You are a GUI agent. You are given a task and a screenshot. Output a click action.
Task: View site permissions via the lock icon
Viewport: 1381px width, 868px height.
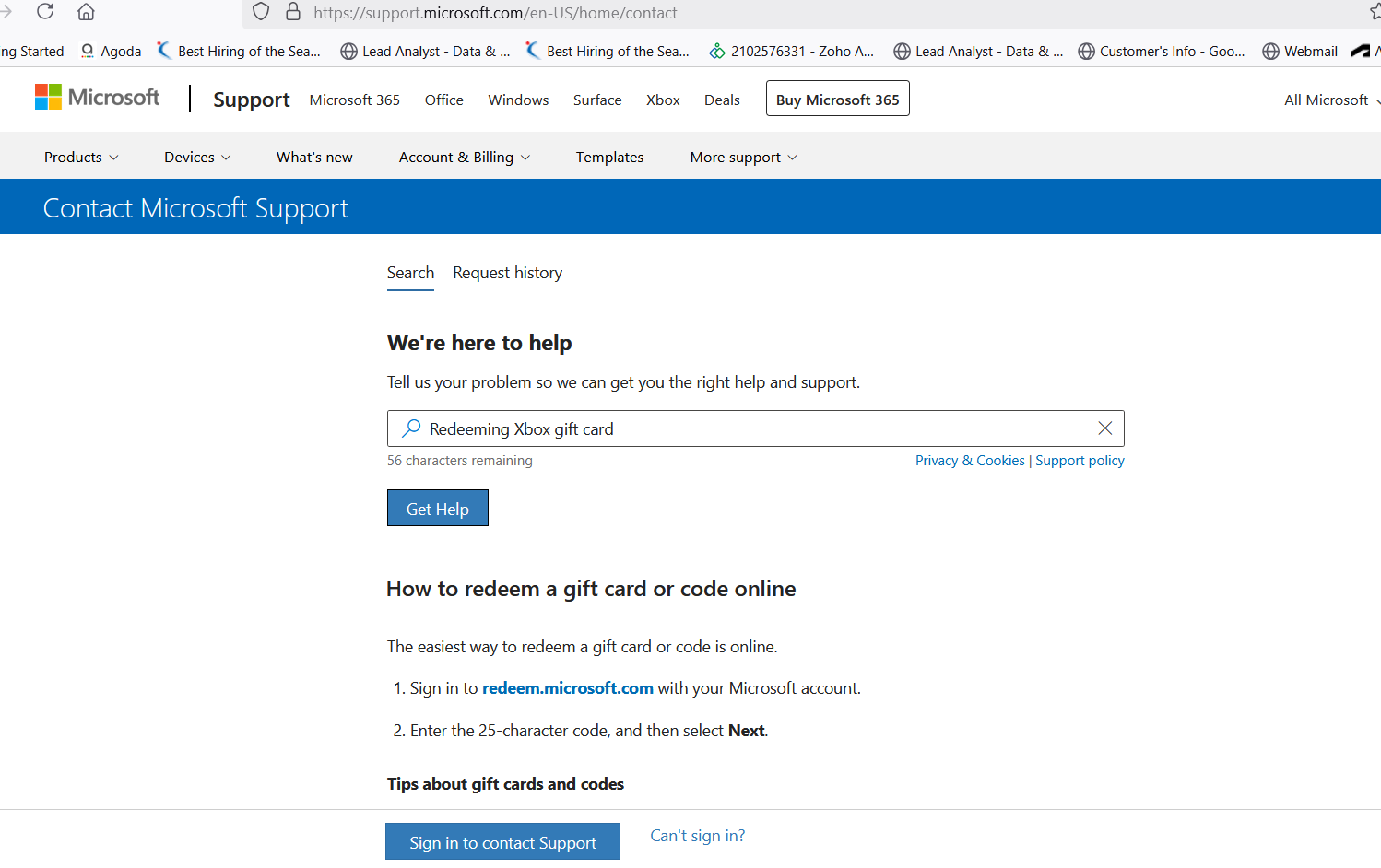(x=292, y=12)
